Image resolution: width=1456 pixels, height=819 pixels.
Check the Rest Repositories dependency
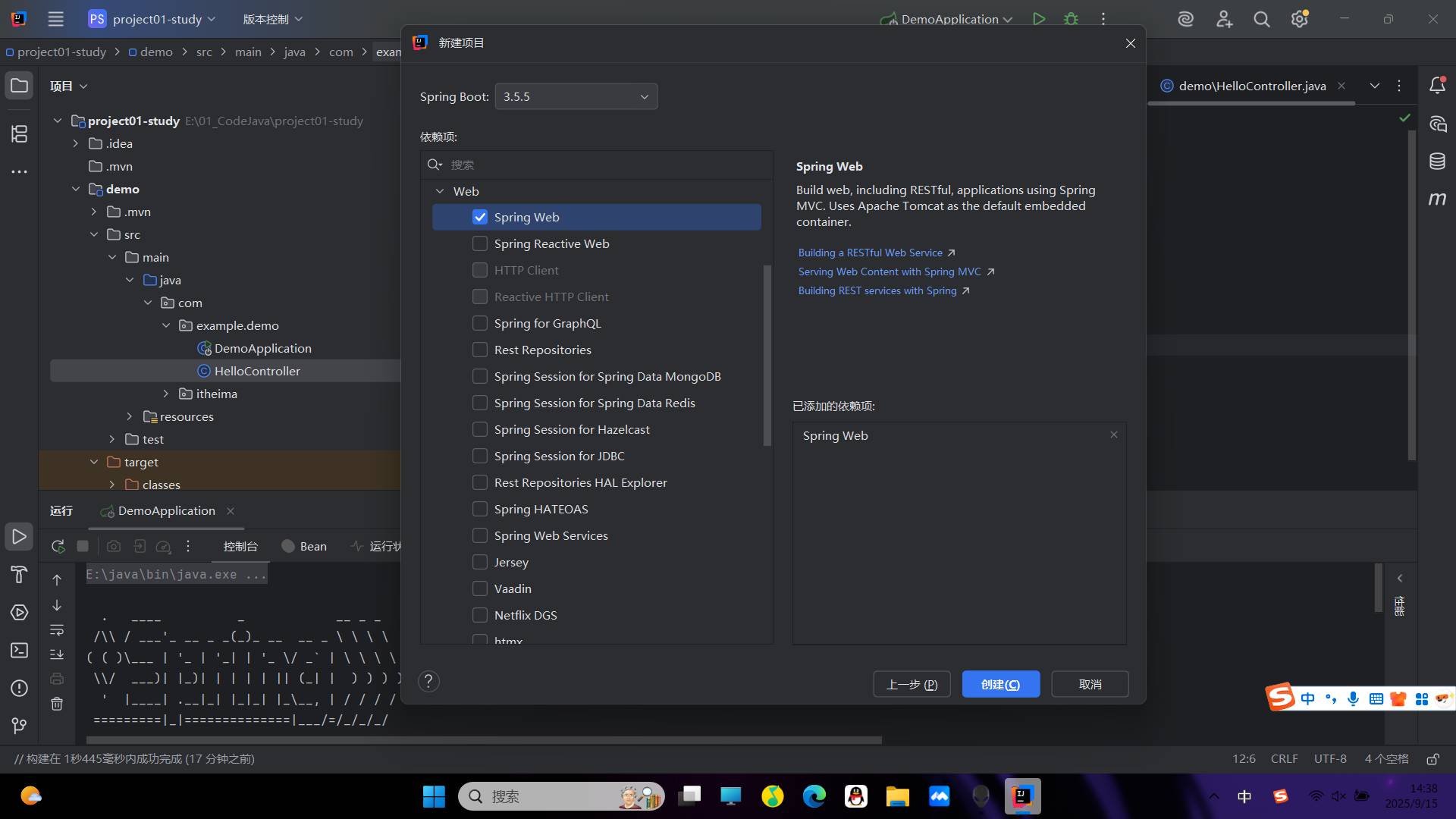point(480,350)
